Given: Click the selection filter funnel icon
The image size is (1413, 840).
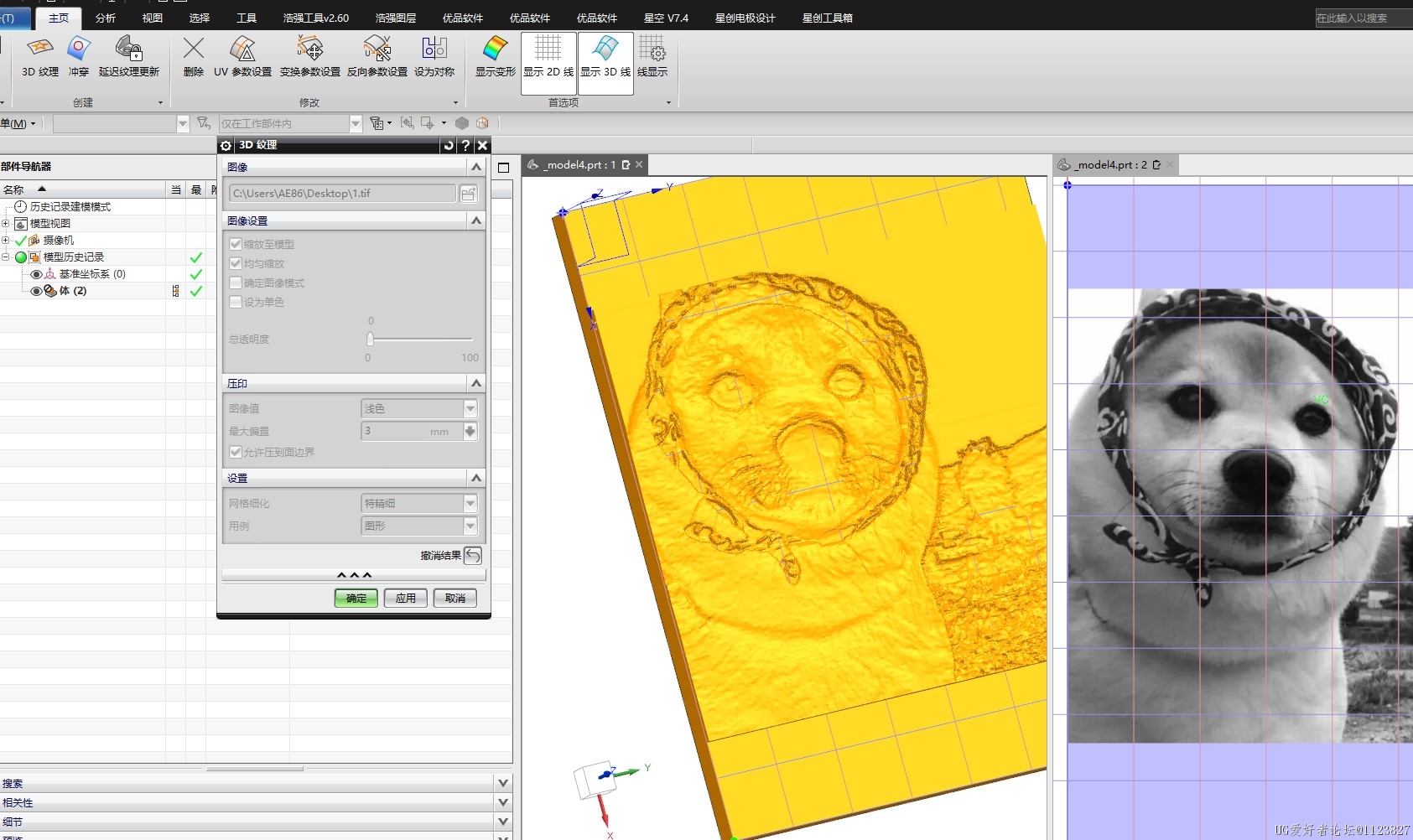Looking at the screenshot, I should (x=203, y=123).
